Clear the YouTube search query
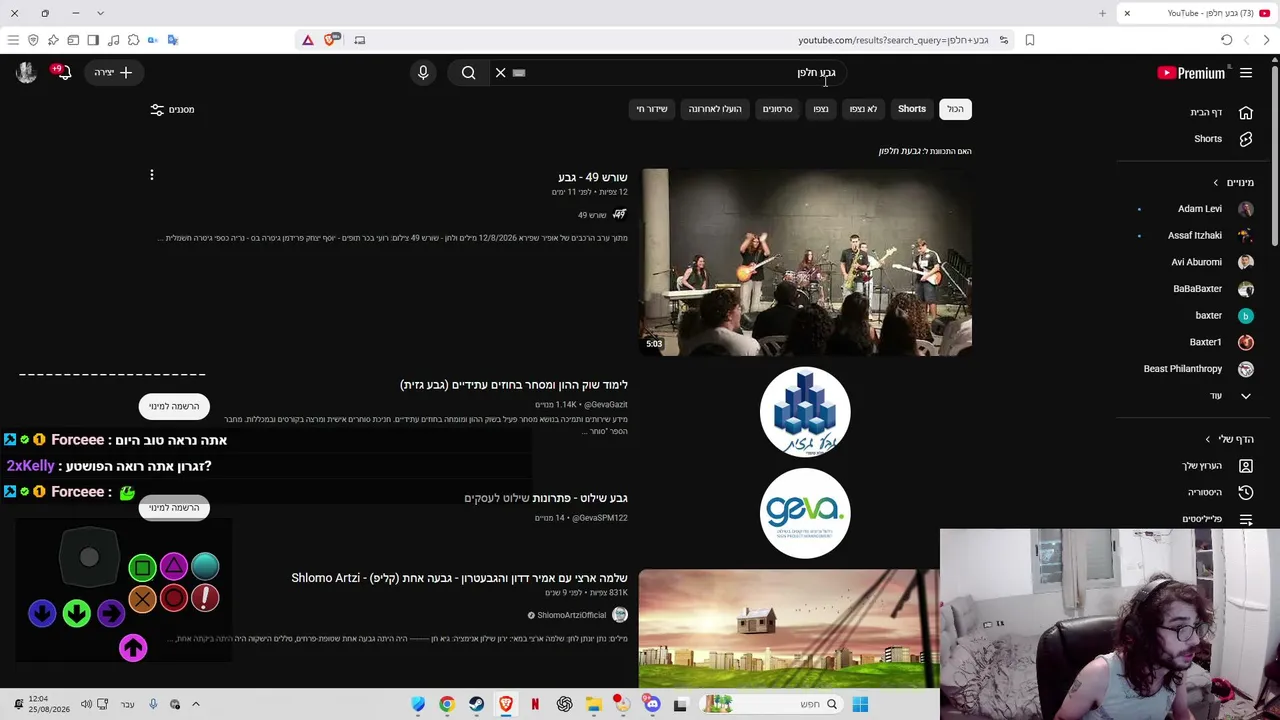The image size is (1280, 720). pos(501,73)
